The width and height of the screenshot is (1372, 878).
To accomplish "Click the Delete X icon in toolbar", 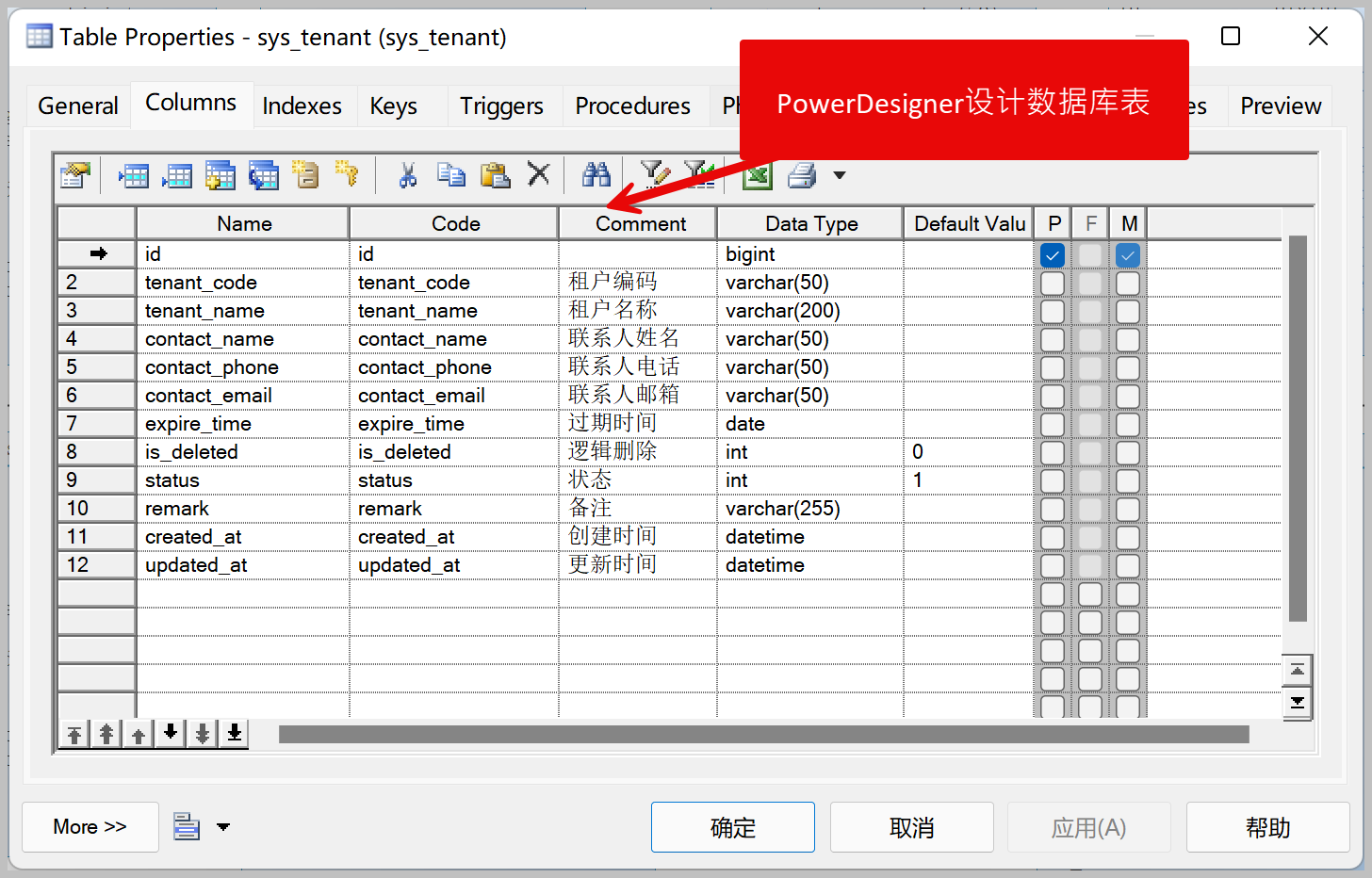I will click(x=538, y=174).
